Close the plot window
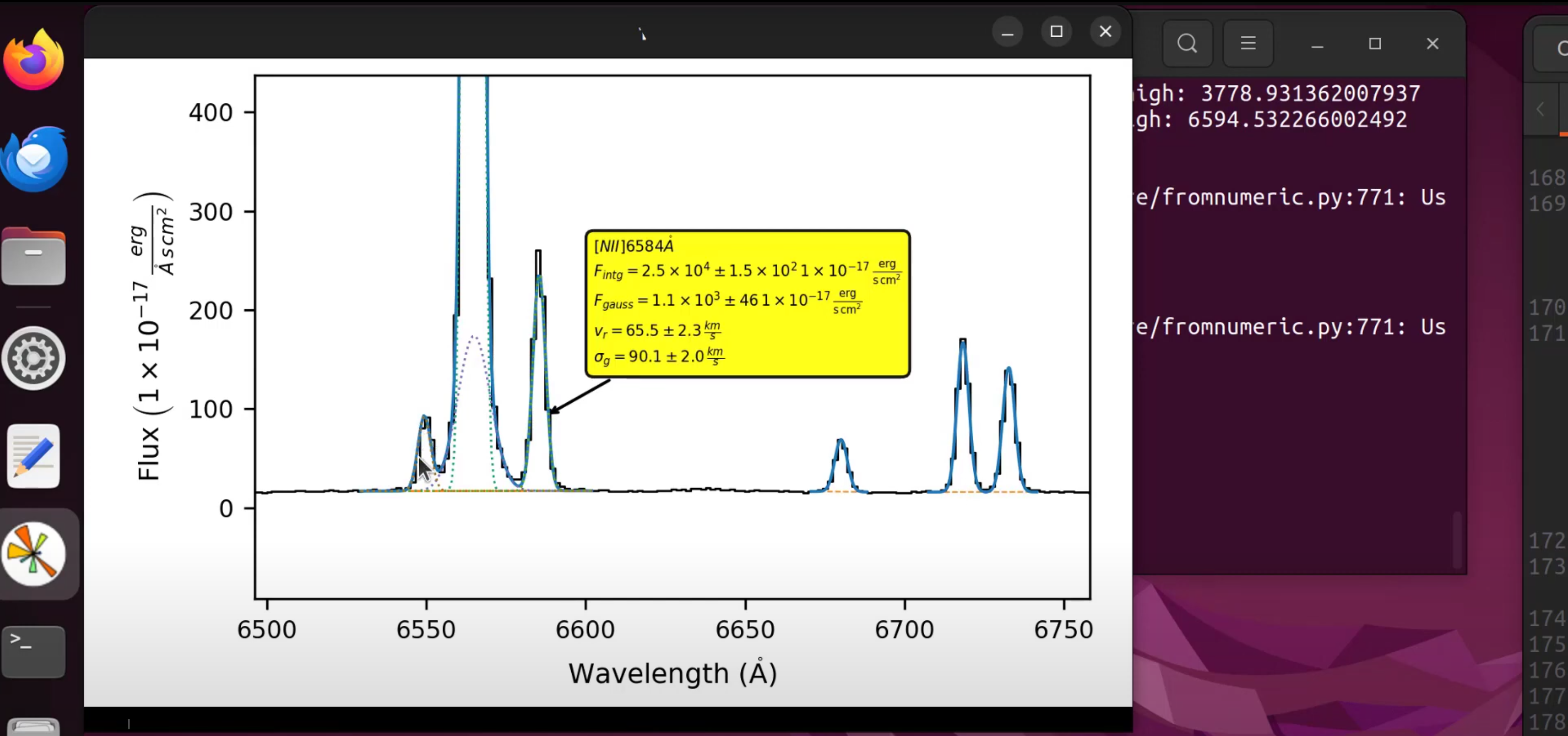The width and height of the screenshot is (1568, 736). pos(1106,32)
